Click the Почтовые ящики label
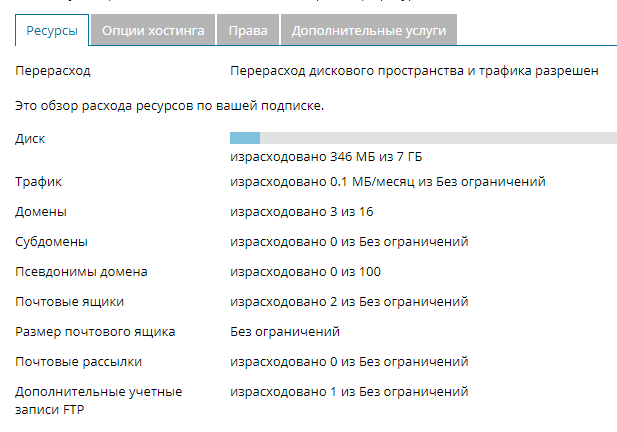617x432 pixels. pos(70,302)
